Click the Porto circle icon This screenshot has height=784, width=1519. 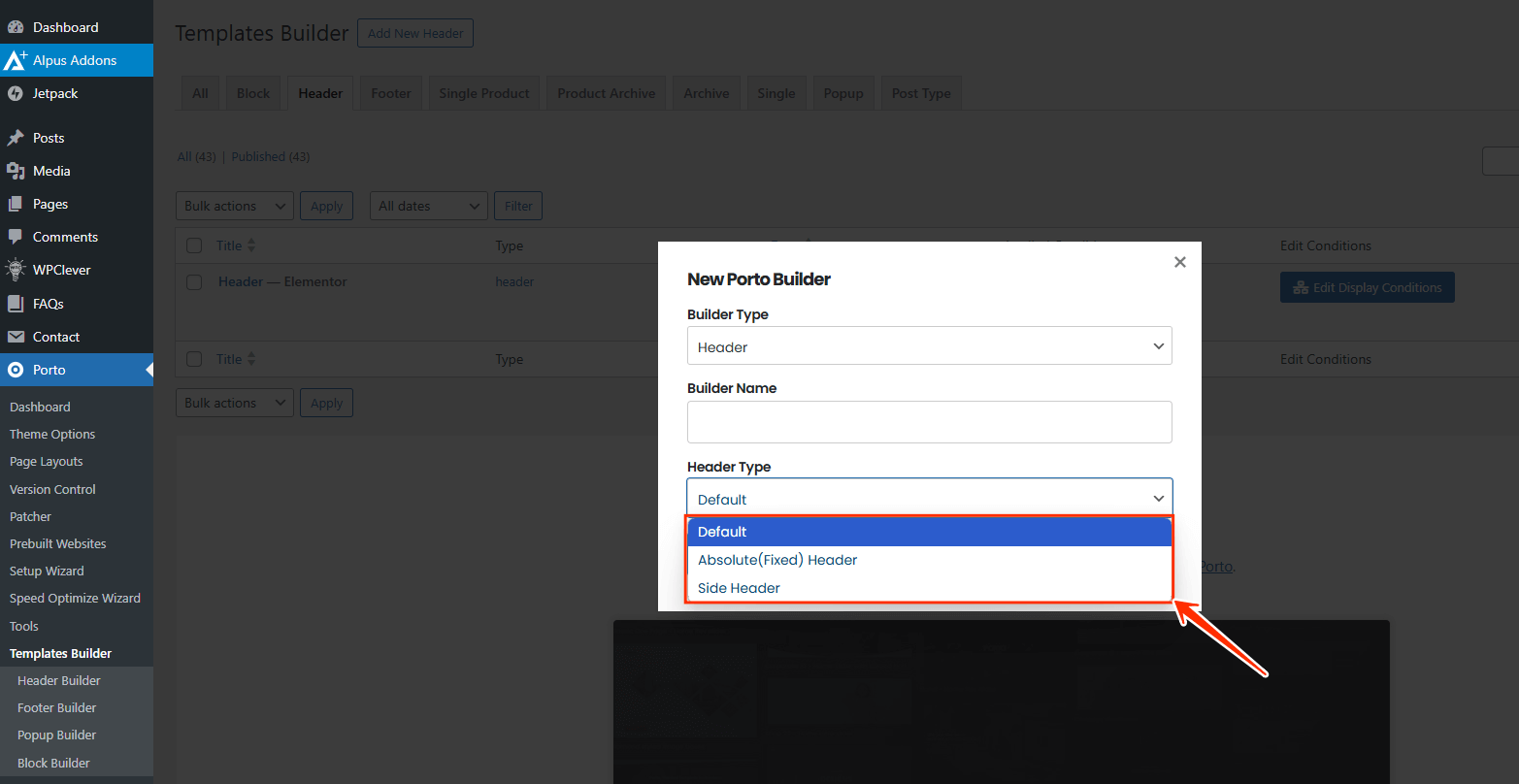16,370
